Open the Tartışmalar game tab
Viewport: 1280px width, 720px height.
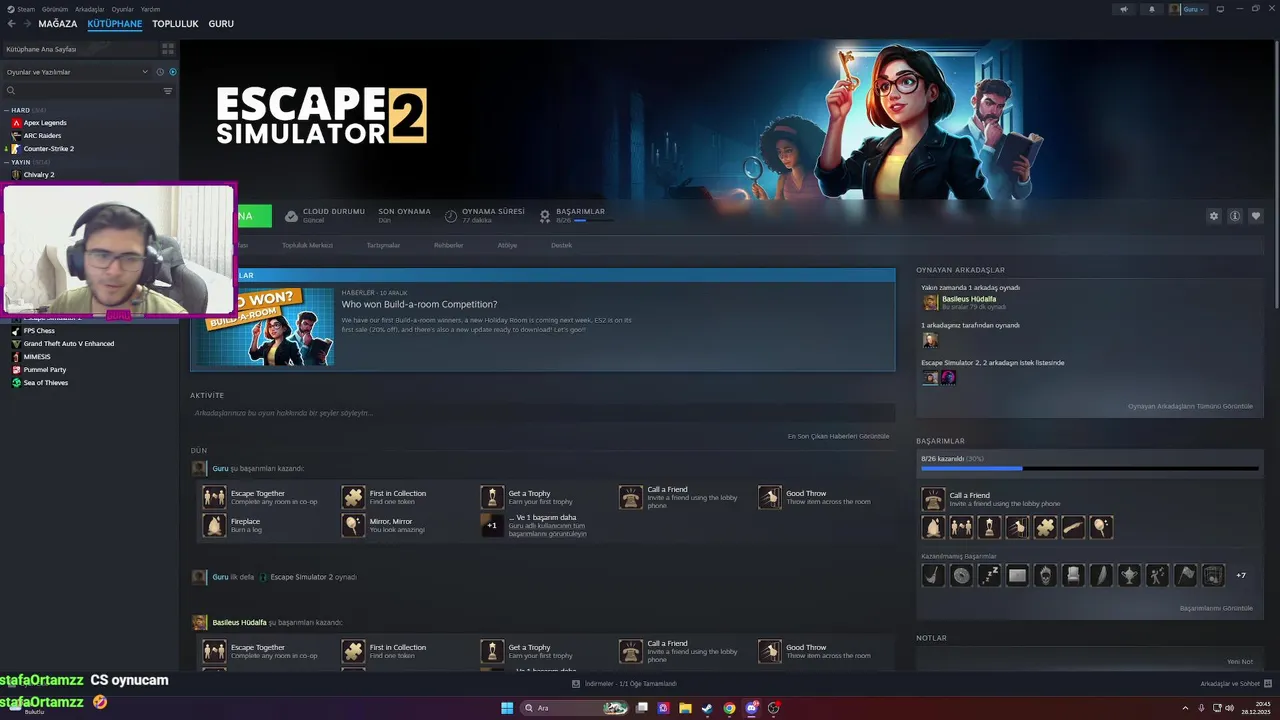(383, 245)
